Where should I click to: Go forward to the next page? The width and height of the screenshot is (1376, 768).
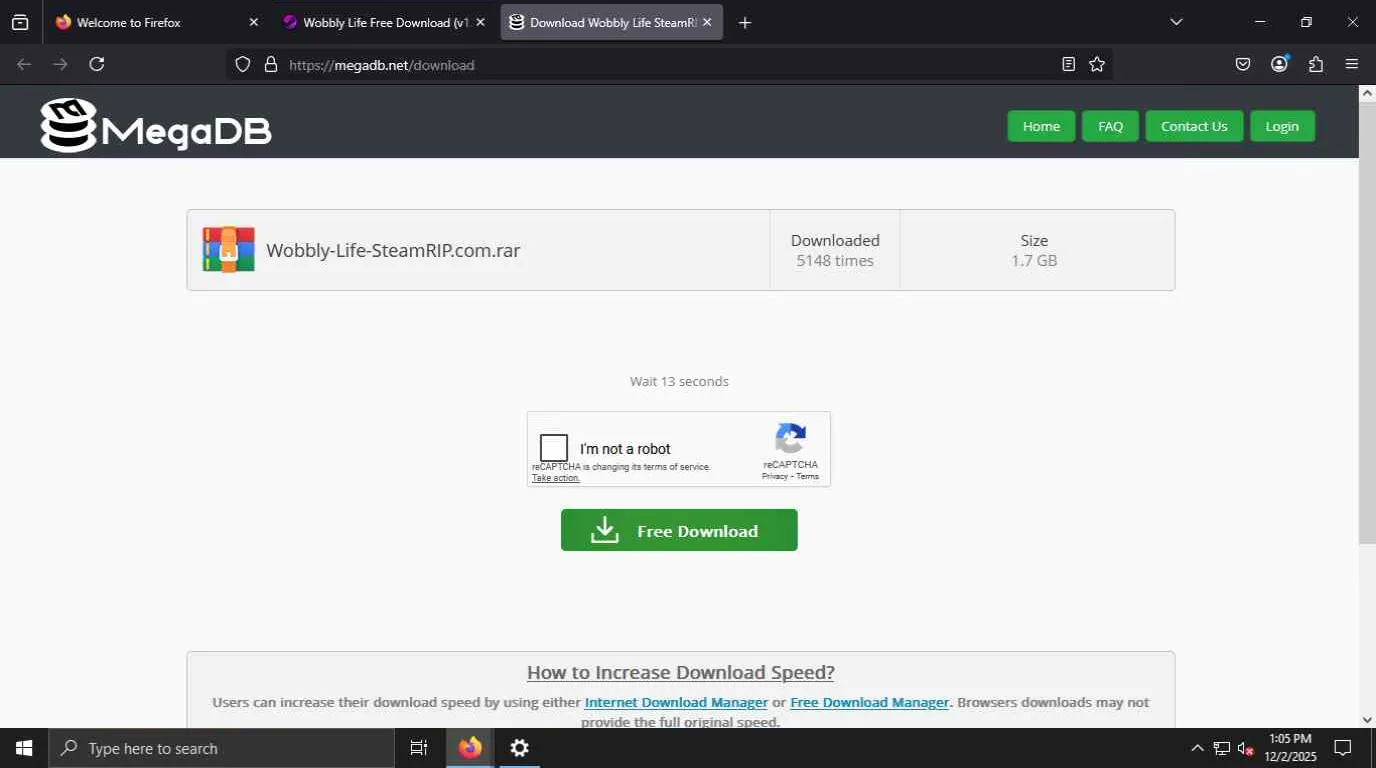pos(60,64)
